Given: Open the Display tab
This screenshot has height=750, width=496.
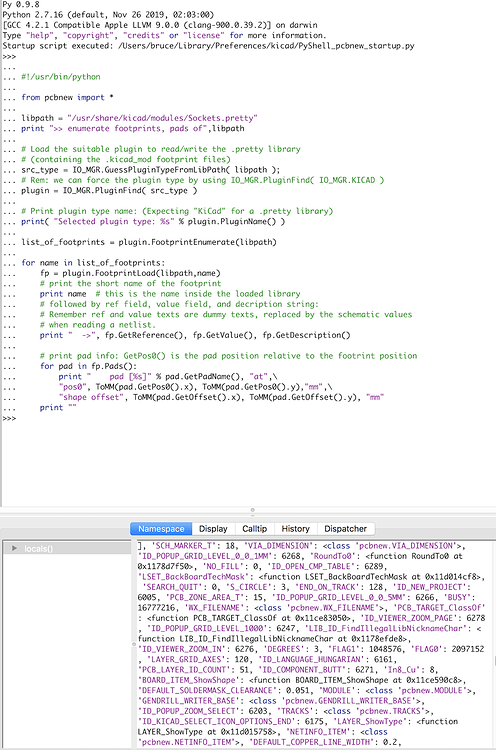Looking at the screenshot, I should click(213, 529).
